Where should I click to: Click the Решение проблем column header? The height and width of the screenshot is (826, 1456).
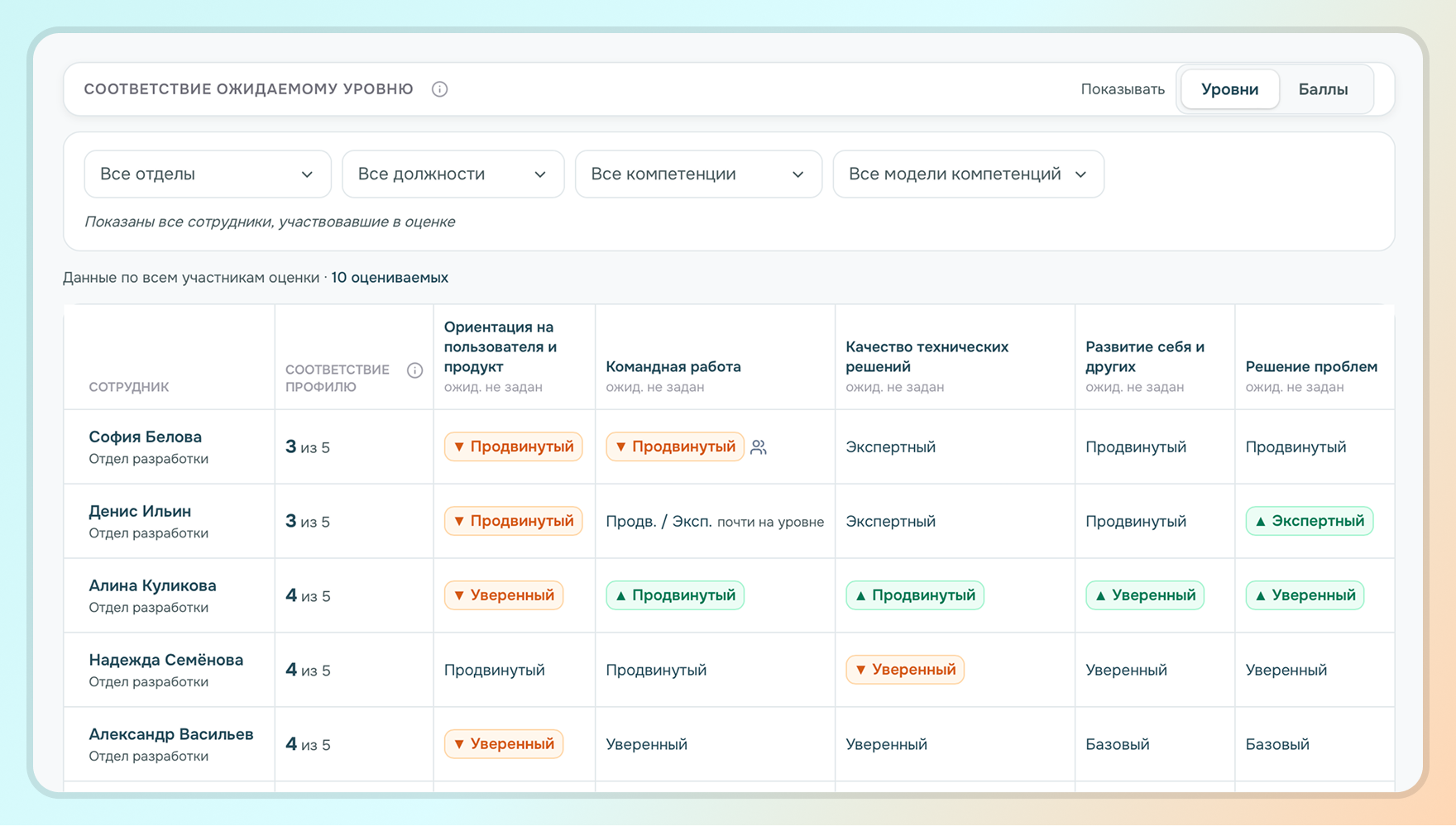pyautogui.click(x=1311, y=367)
